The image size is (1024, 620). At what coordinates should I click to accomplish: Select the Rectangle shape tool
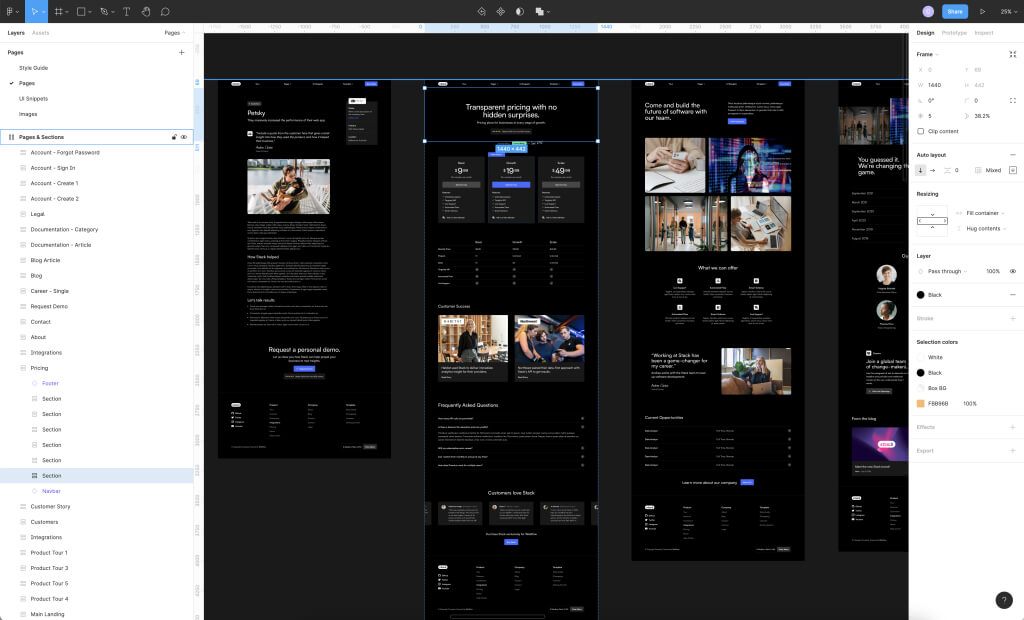coord(81,11)
